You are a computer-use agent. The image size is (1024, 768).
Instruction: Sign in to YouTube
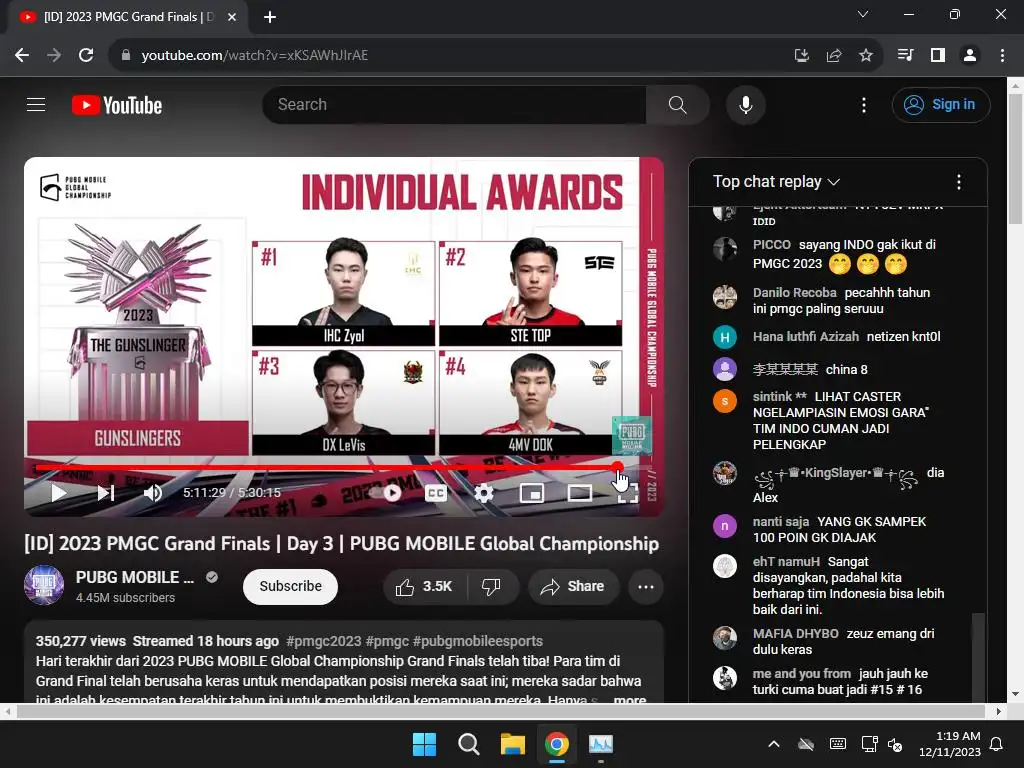(941, 104)
